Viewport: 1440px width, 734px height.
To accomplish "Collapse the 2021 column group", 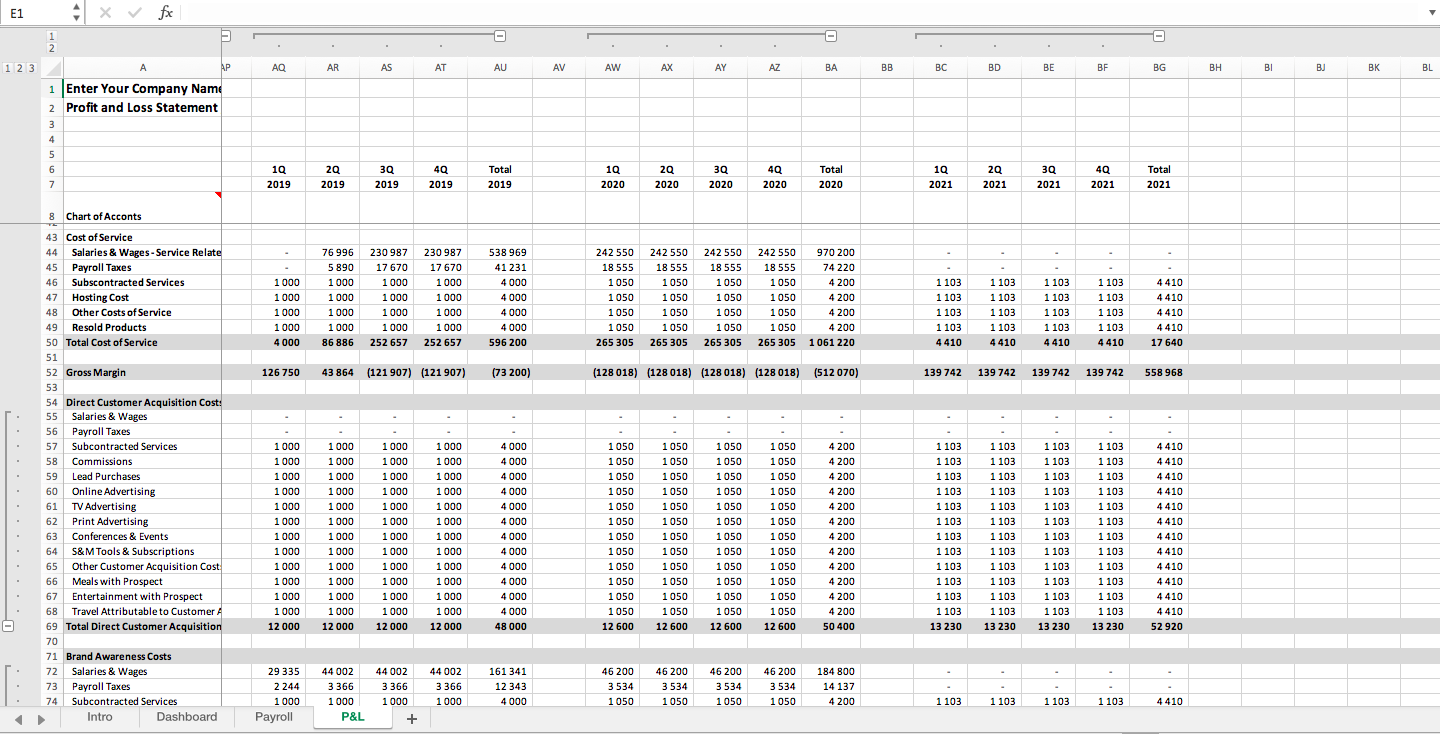I will [1159, 35].
